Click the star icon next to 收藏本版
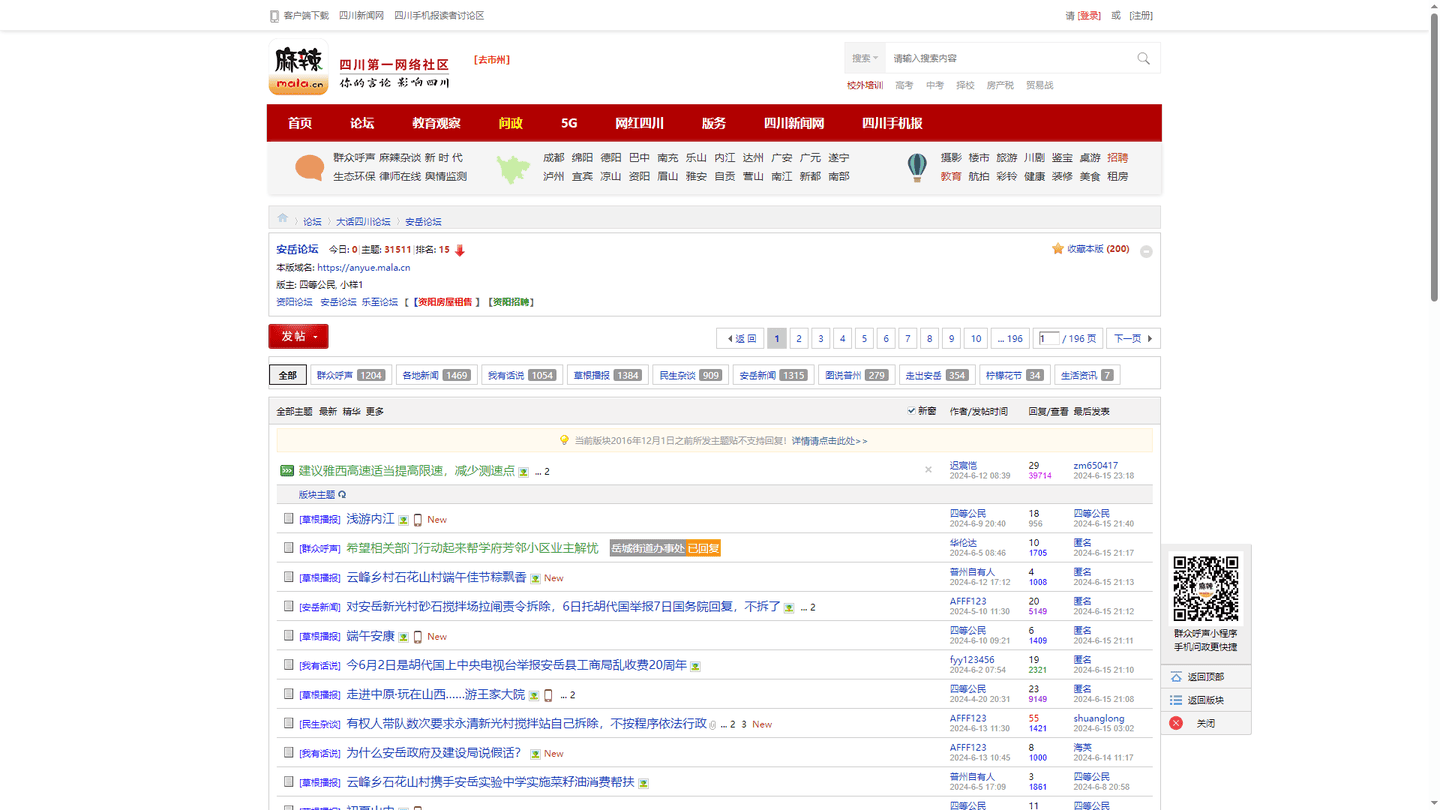Screen dimensions: 1440x810 tap(1057, 249)
